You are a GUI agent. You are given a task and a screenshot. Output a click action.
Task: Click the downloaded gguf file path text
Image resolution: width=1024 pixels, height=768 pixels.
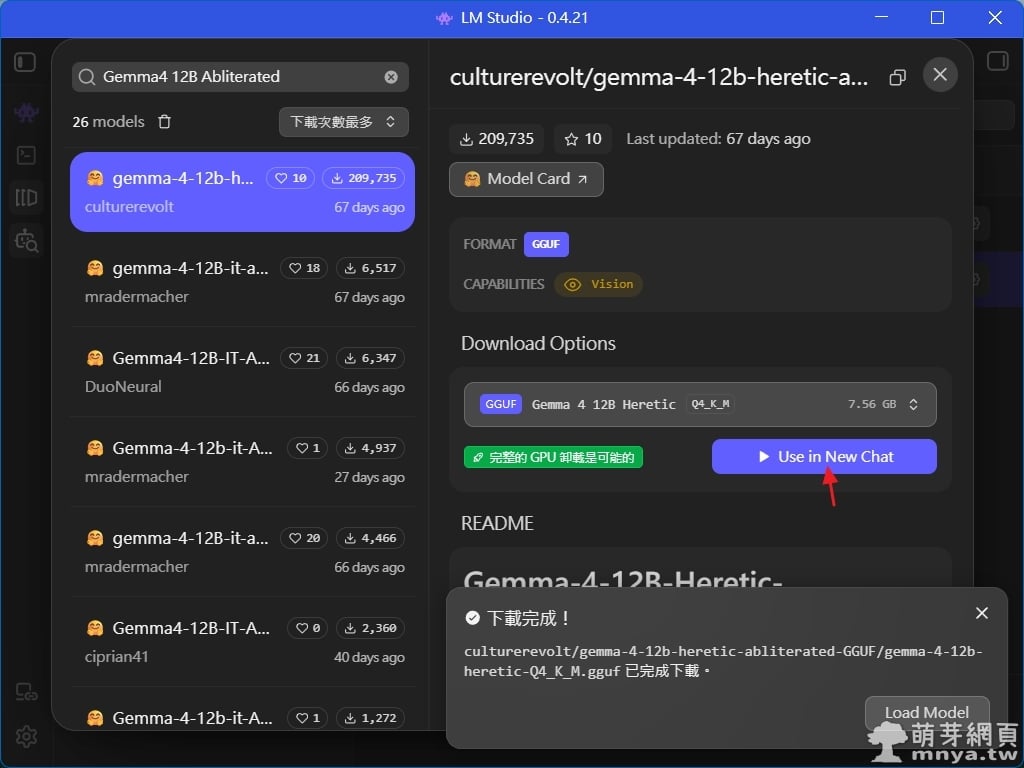723,661
